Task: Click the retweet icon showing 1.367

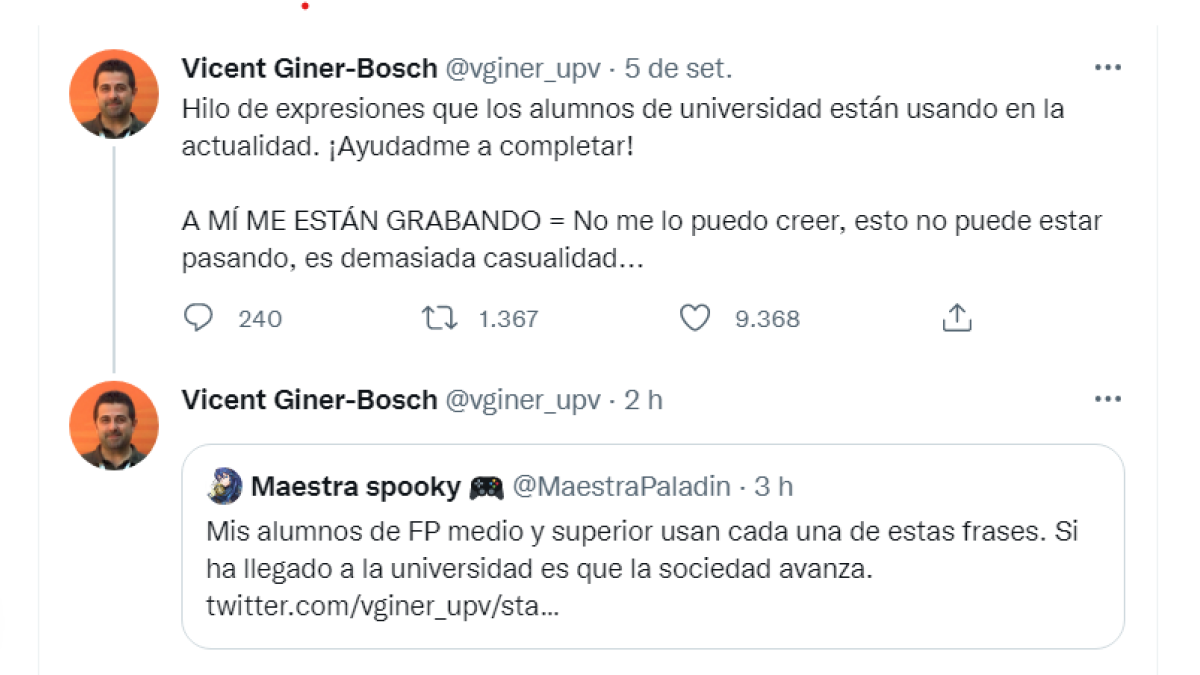Action: [438, 317]
